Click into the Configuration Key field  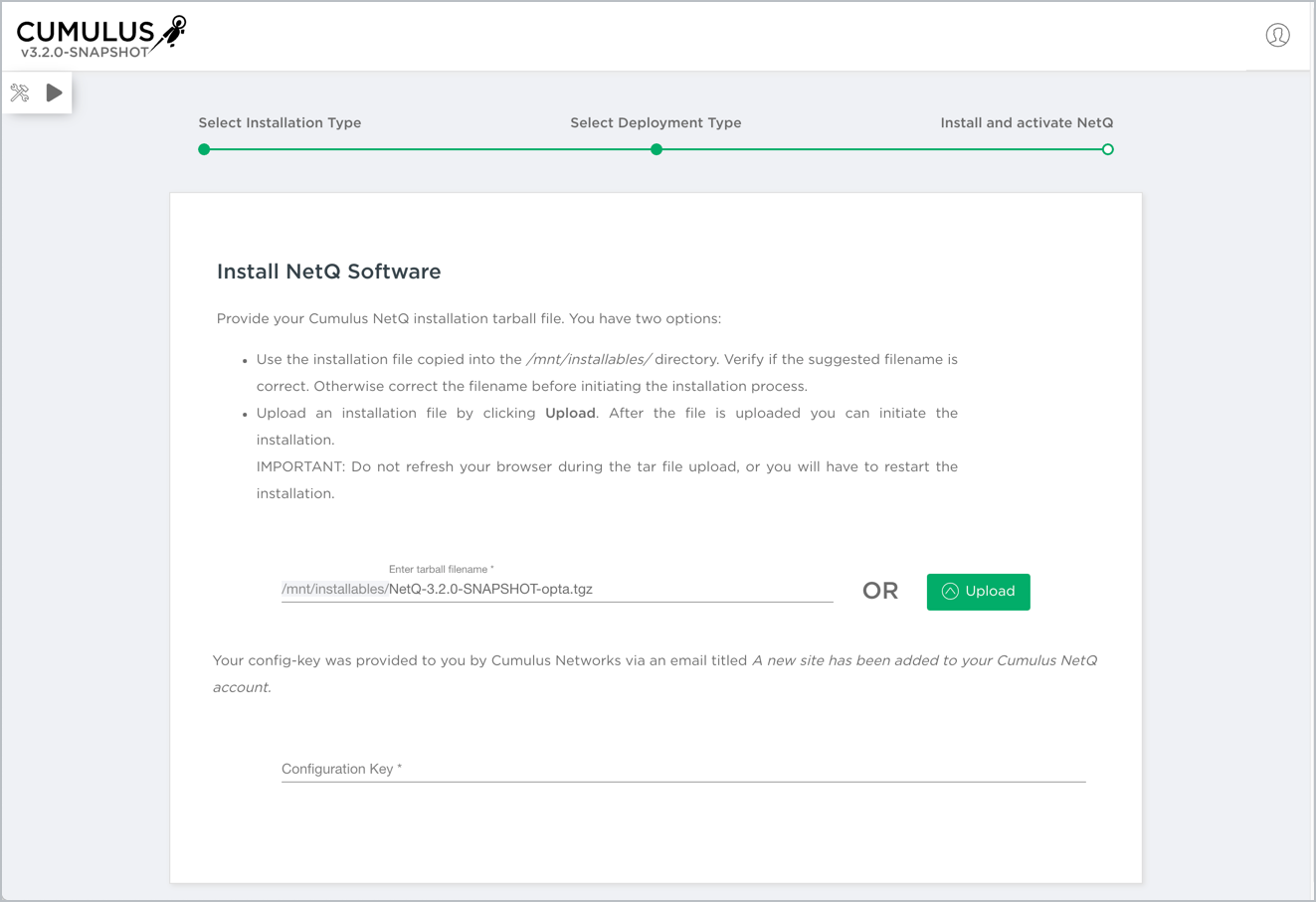[682, 769]
